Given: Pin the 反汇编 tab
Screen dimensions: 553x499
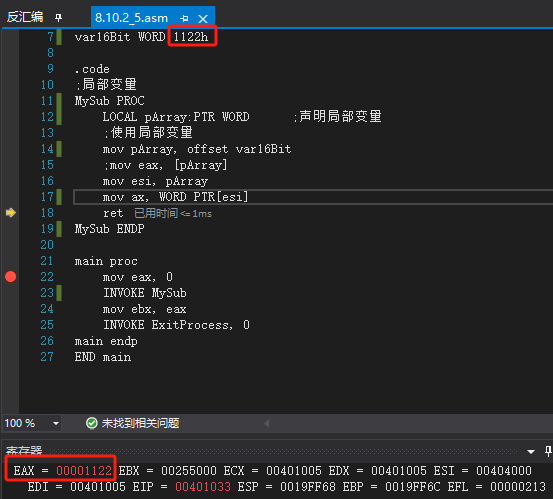Looking at the screenshot, I should click(x=59, y=17).
